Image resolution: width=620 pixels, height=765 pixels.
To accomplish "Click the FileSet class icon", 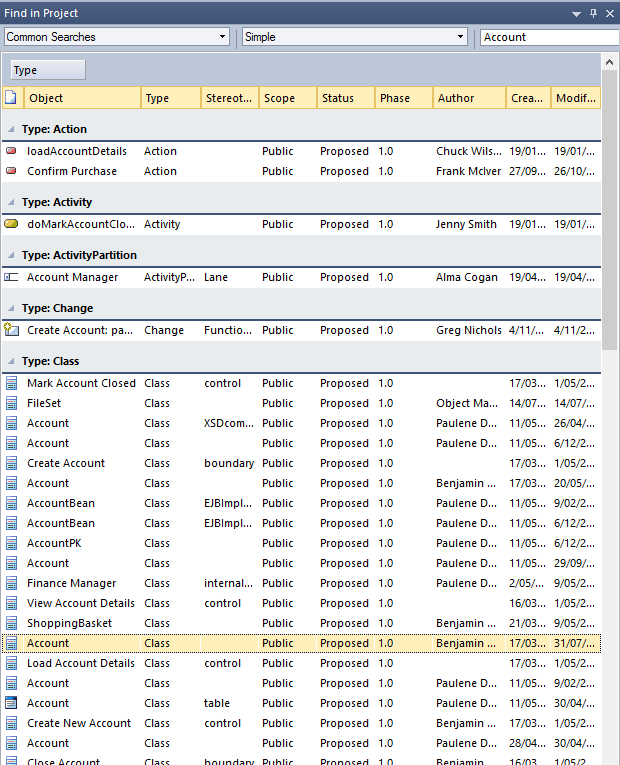I will click(11, 403).
